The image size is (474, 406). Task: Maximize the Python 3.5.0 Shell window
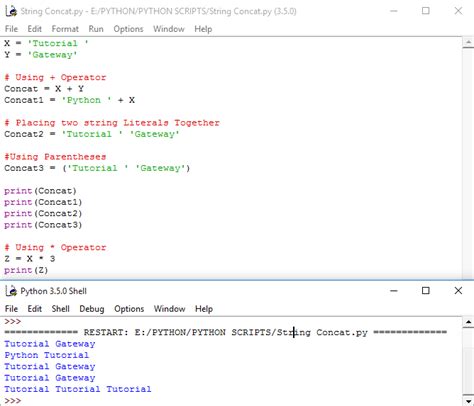tap(426, 291)
